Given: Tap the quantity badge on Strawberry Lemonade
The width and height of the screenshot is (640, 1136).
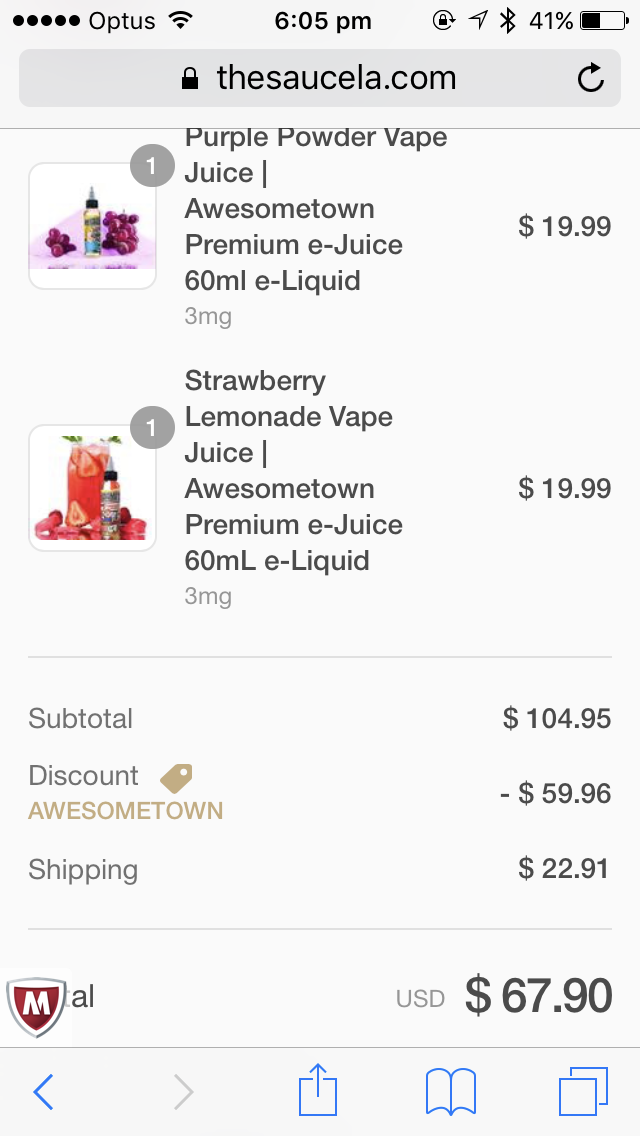Looking at the screenshot, I should 152,429.
